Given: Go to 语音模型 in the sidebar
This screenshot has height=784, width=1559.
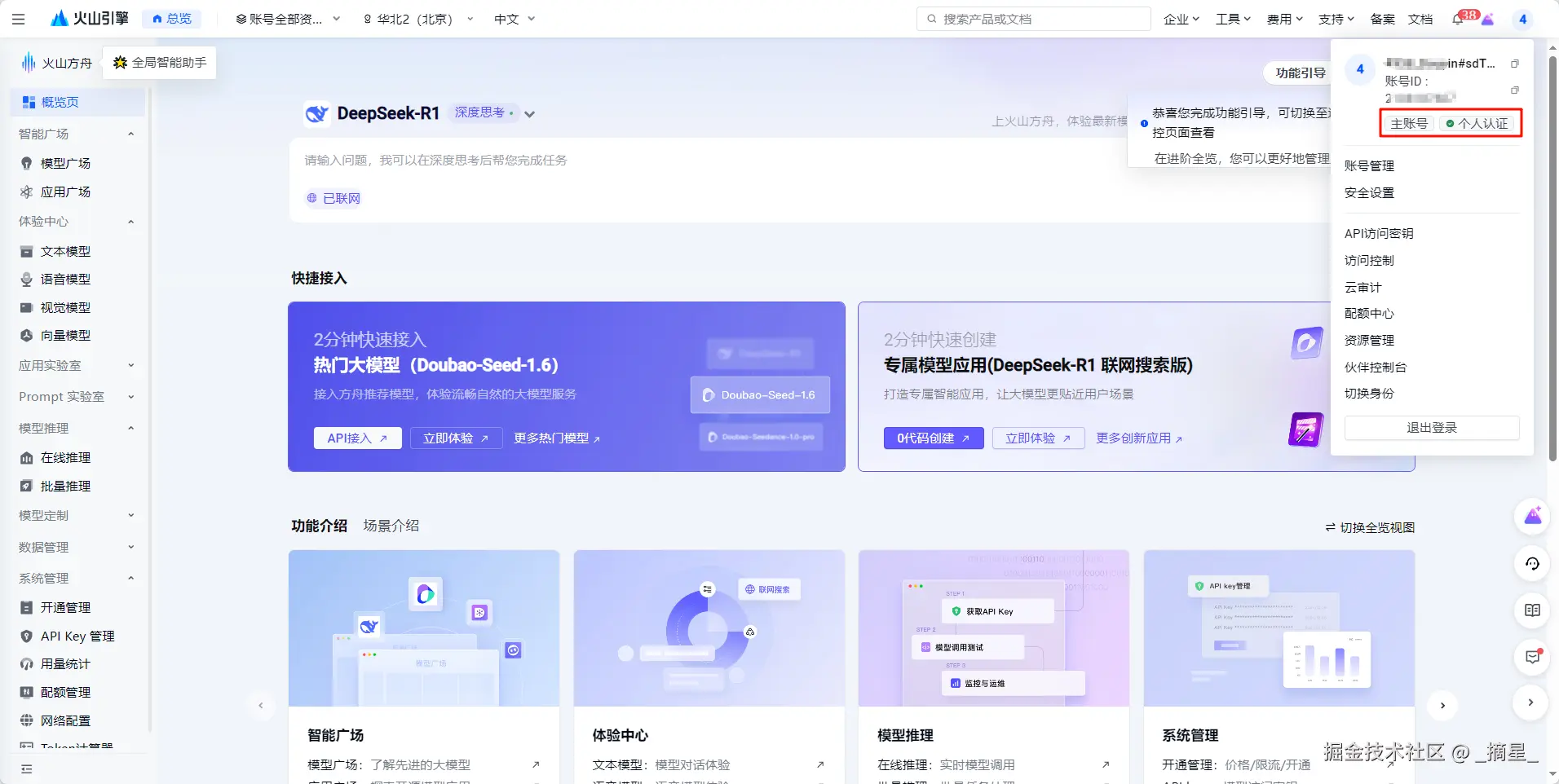Looking at the screenshot, I should pos(66,279).
